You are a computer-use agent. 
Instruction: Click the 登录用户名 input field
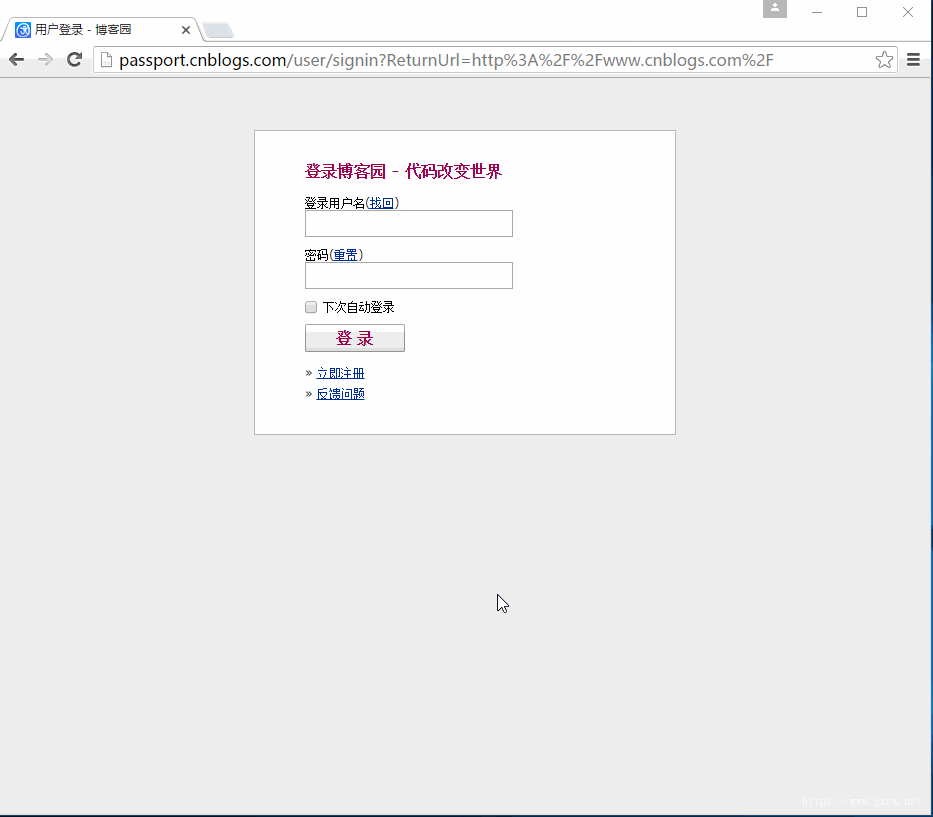tap(409, 223)
